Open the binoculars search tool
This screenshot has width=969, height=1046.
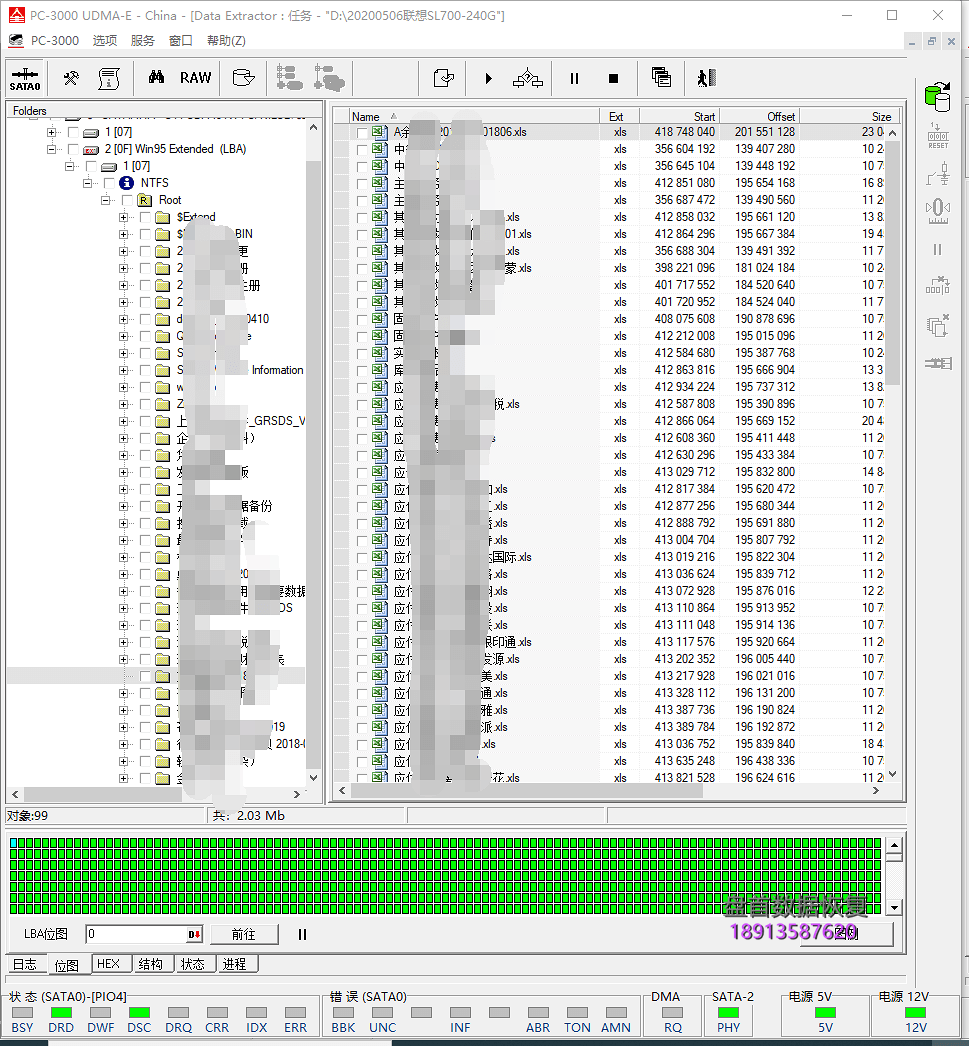coord(156,77)
